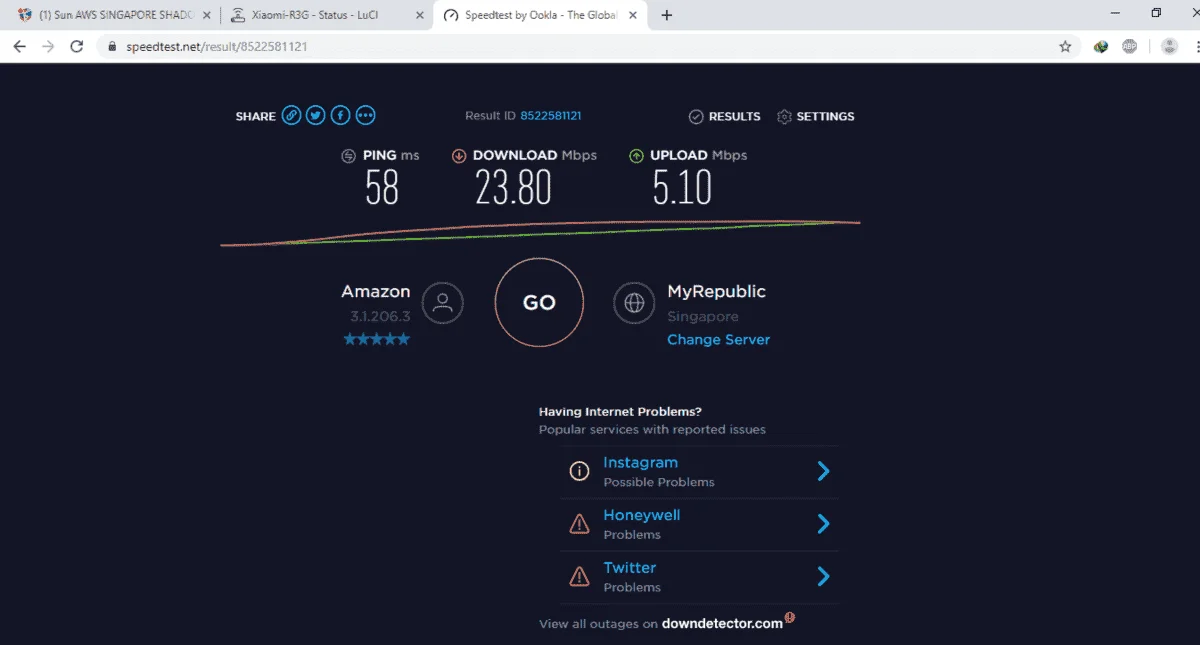Click download speed value 23.80
1200x645 pixels.
[513, 187]
